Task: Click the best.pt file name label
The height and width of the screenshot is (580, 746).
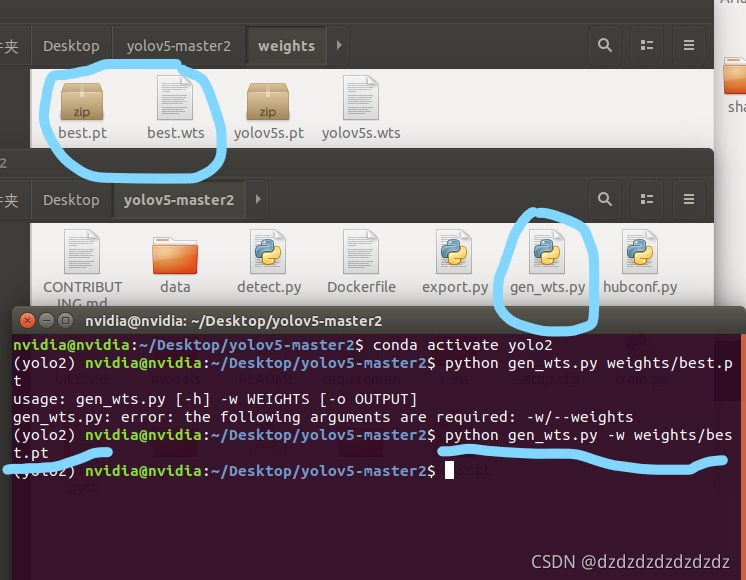Action: pos(82,133)
